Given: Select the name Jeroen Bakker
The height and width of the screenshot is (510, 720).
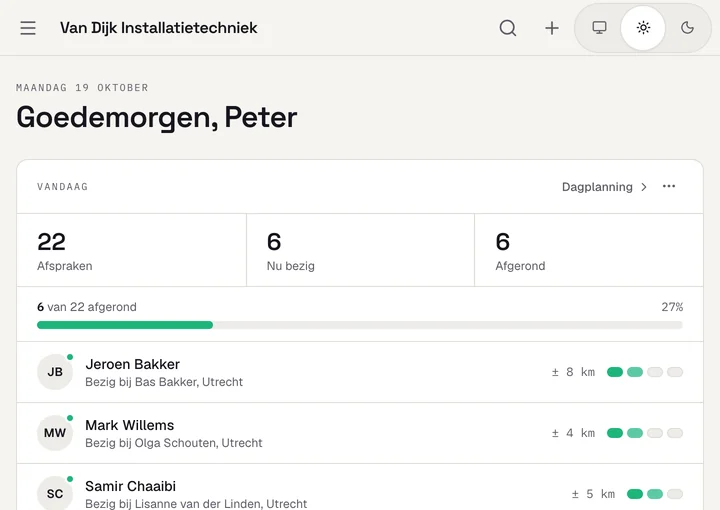Looking at the screenshot, I should (x=132, y=364).
